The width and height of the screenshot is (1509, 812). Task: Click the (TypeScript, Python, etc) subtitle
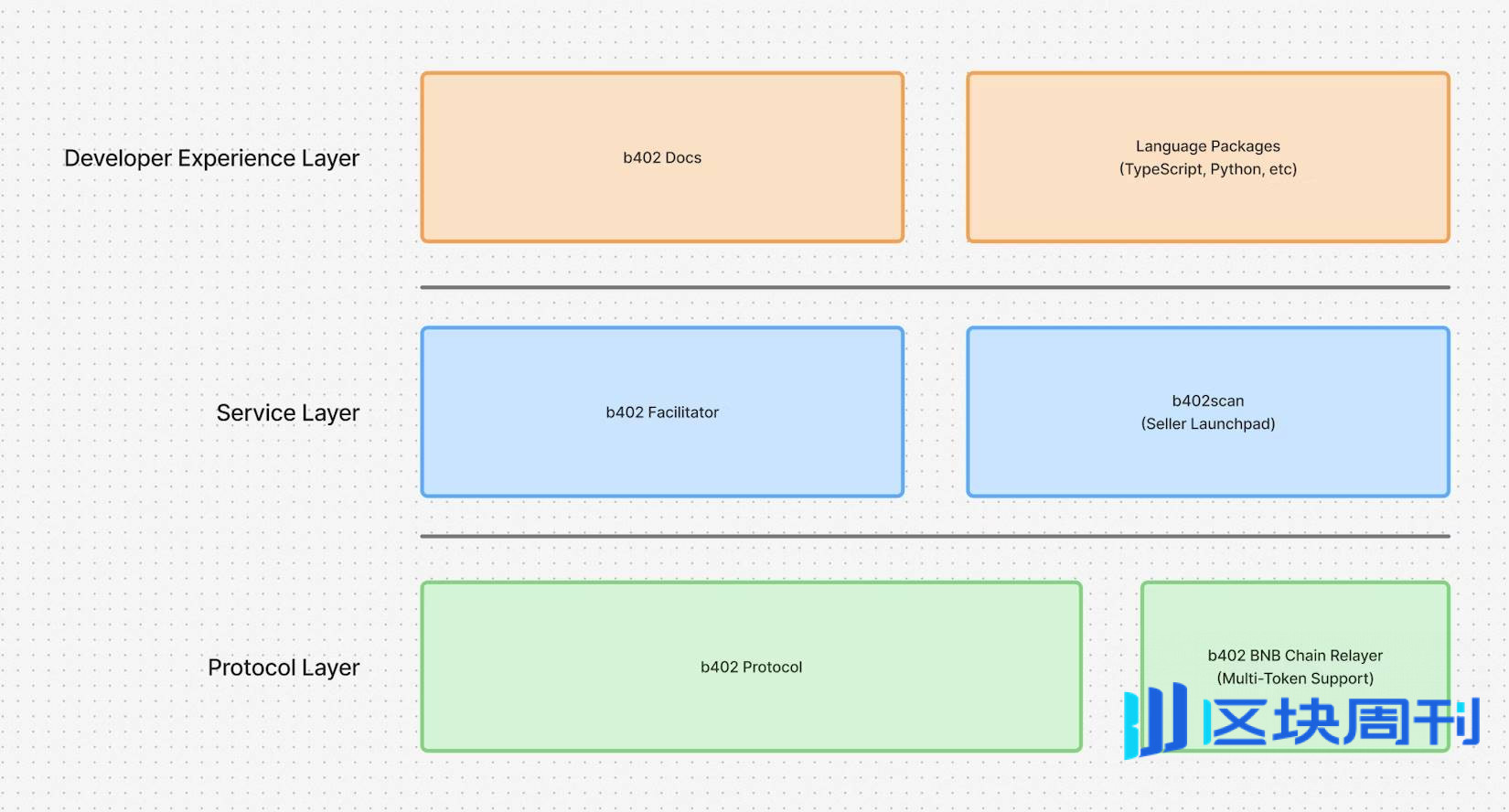[x=1207, y=169]
